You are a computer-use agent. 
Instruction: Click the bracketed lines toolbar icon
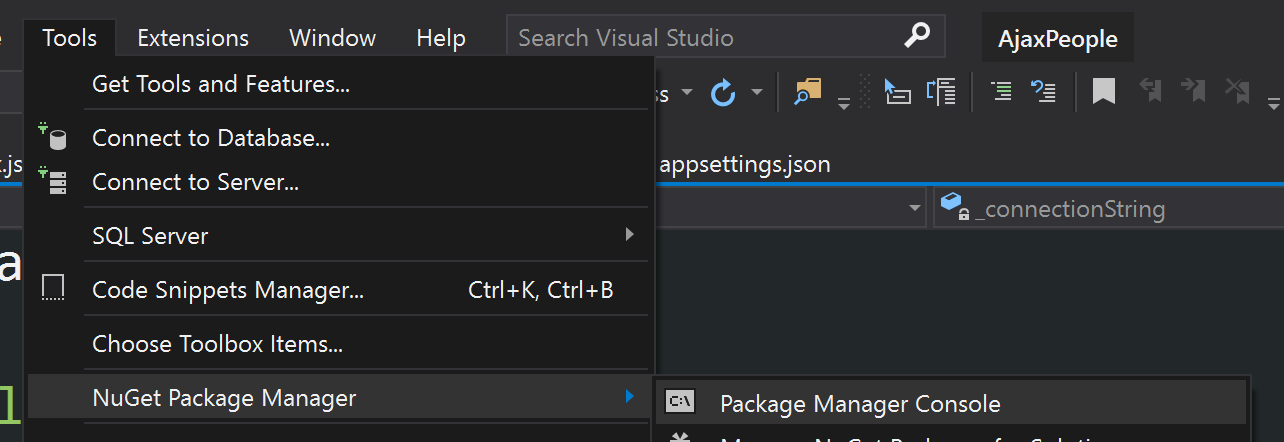(x=942, y=92)
